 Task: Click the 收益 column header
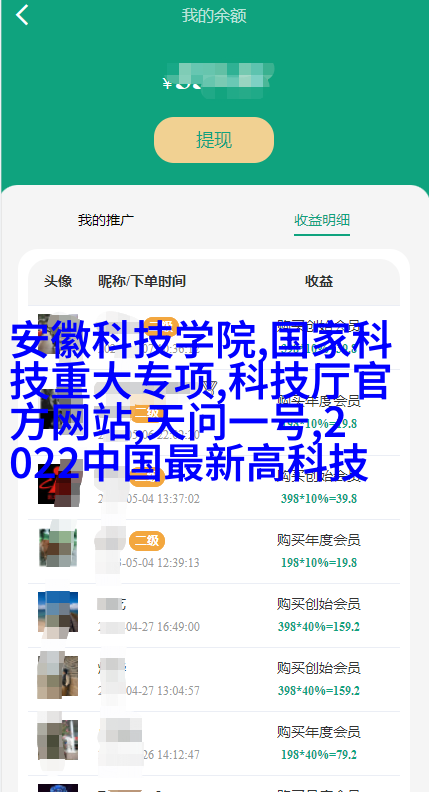(319, 281)
